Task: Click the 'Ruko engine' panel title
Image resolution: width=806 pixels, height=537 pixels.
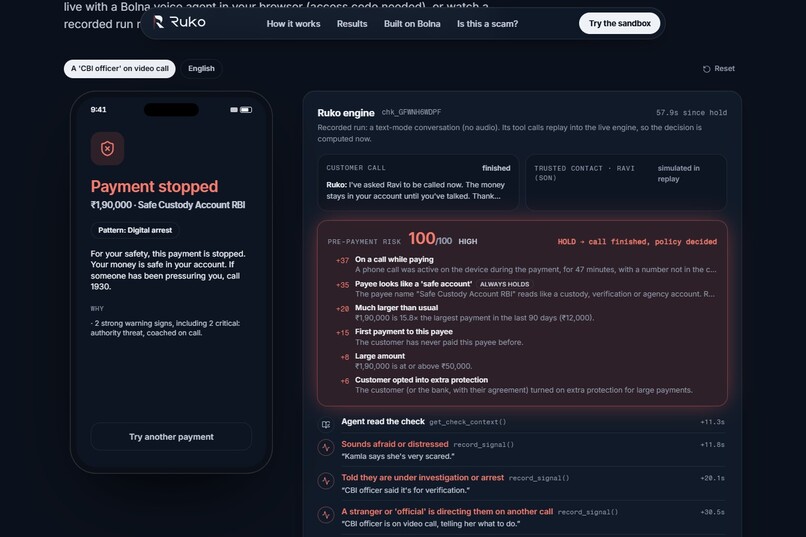Action: click(346, 113)
